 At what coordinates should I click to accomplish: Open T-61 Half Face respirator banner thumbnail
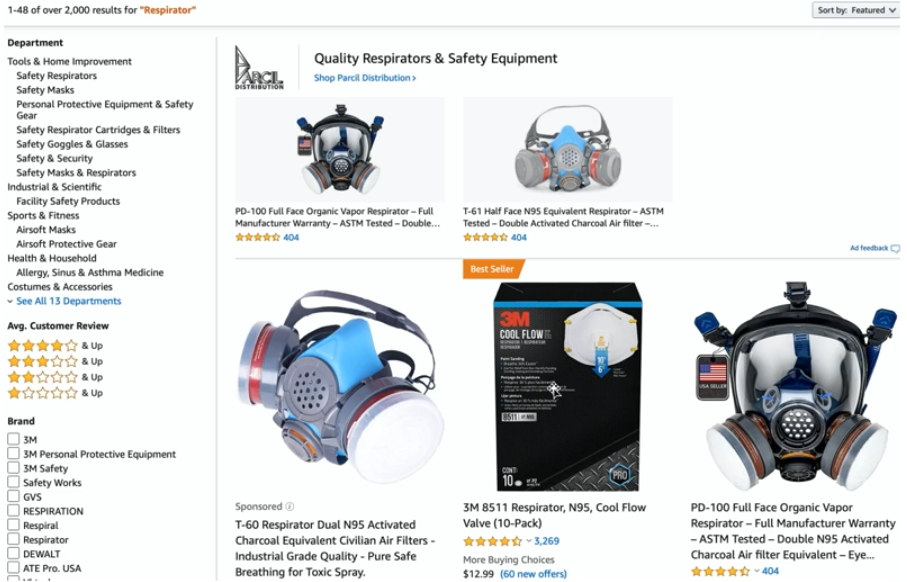[567, 150]
